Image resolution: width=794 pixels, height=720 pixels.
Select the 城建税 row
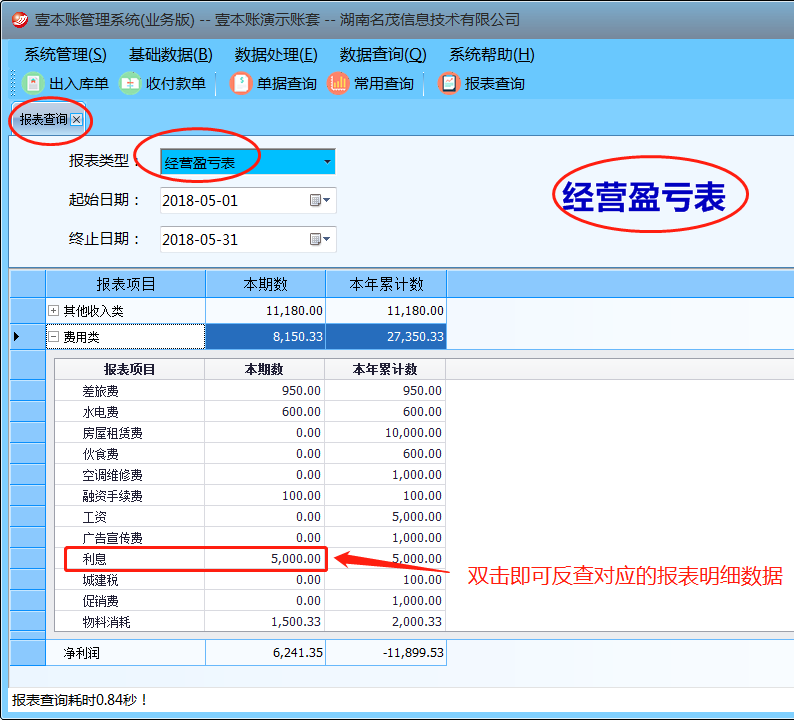point(250,580)
